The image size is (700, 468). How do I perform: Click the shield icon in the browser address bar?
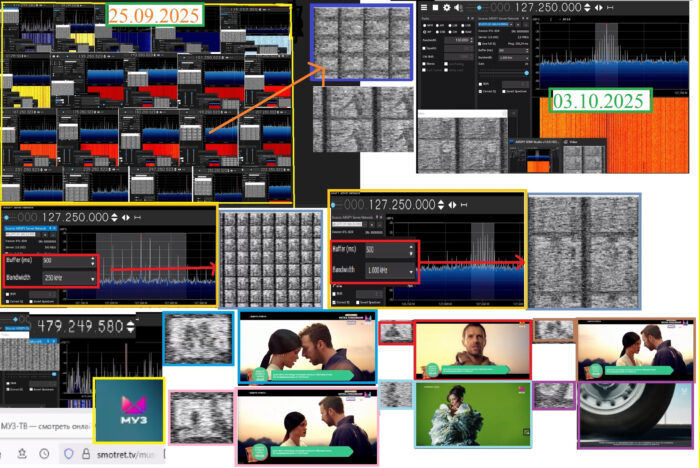[68, 453]
